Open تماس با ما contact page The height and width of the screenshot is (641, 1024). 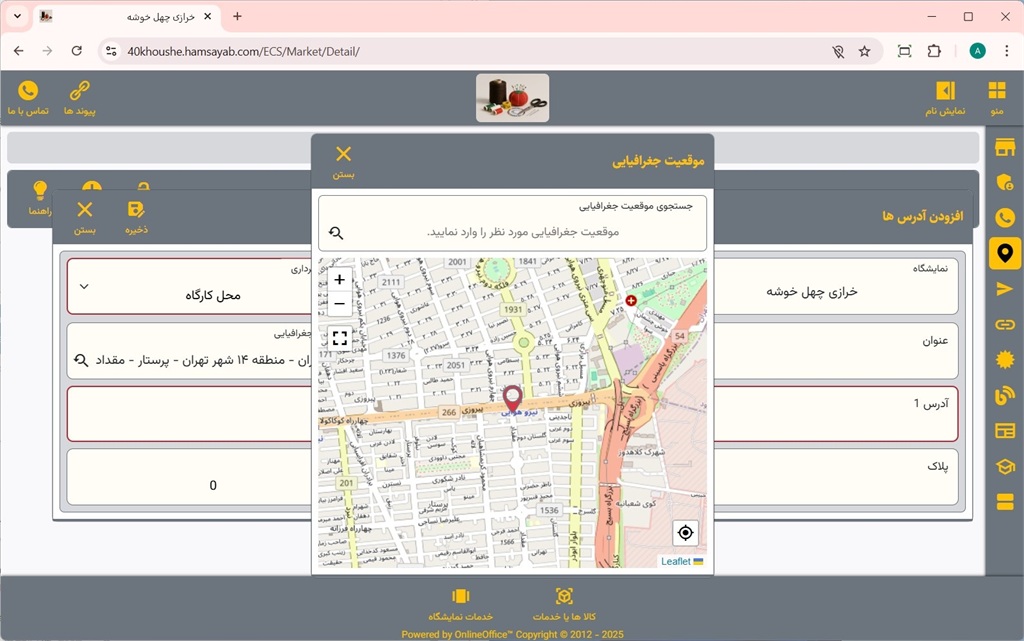coord(28,98)
